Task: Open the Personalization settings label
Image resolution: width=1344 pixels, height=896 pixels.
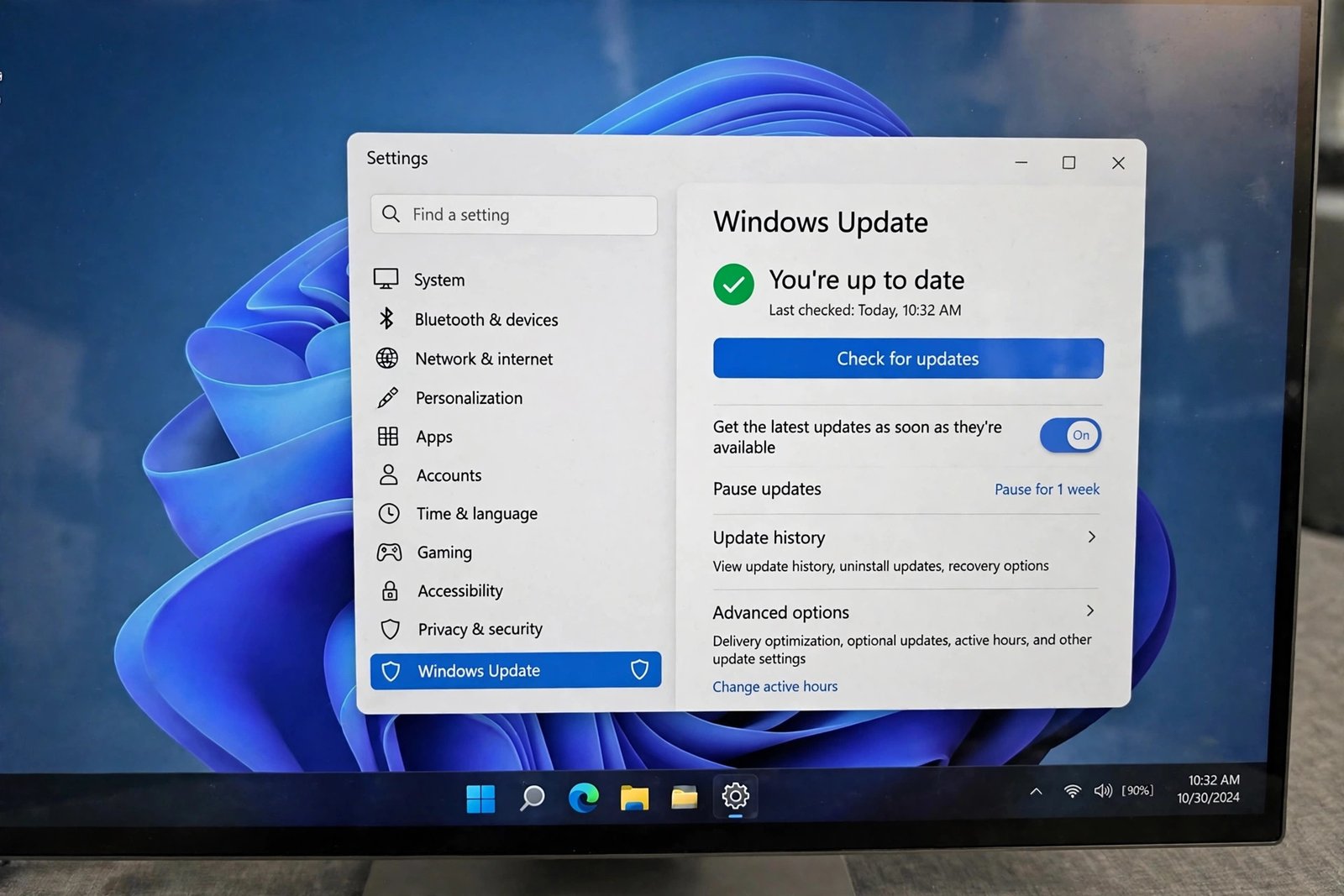Action: click(469, 398)
